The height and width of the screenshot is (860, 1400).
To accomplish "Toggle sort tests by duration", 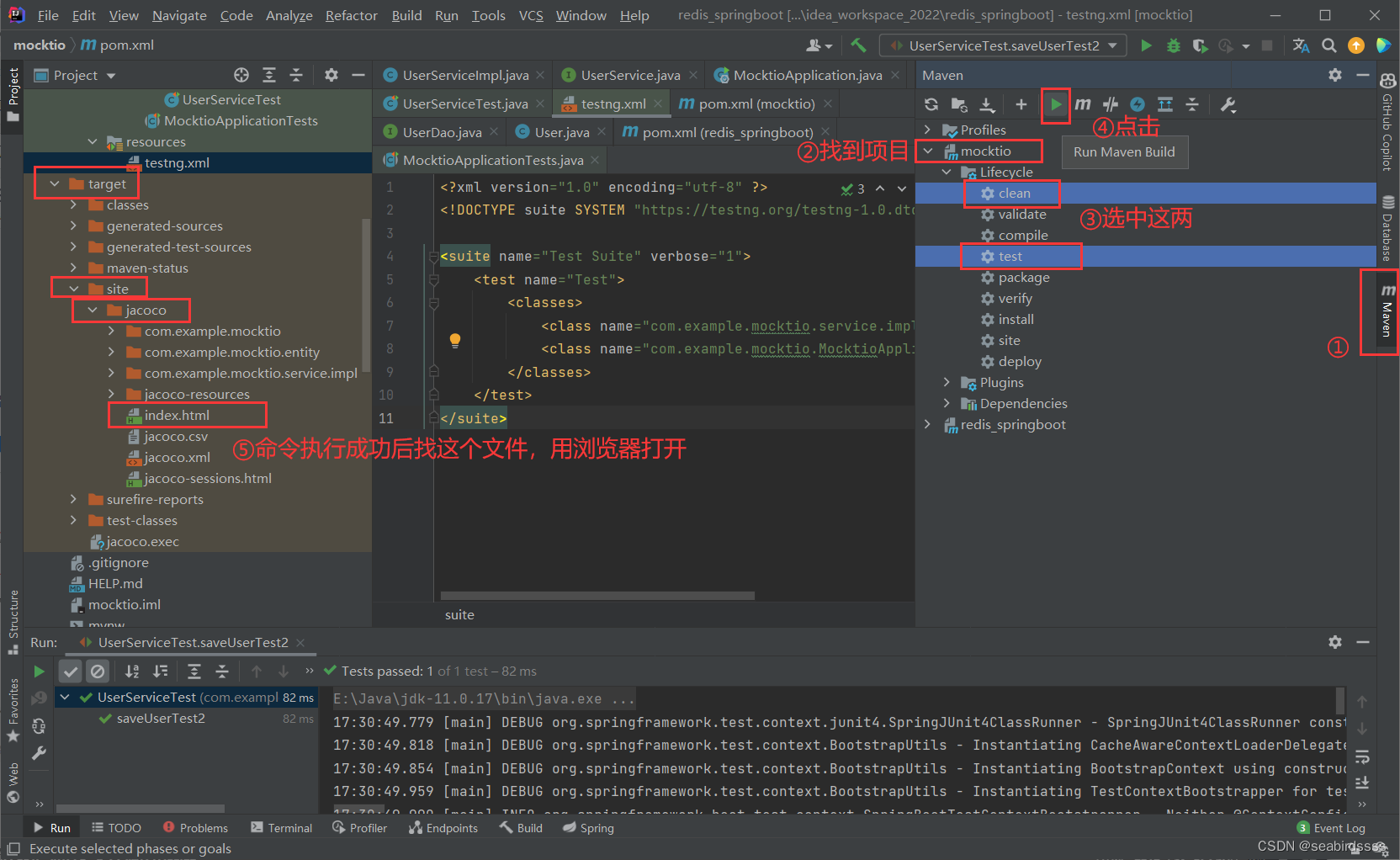I will (160, 671).
